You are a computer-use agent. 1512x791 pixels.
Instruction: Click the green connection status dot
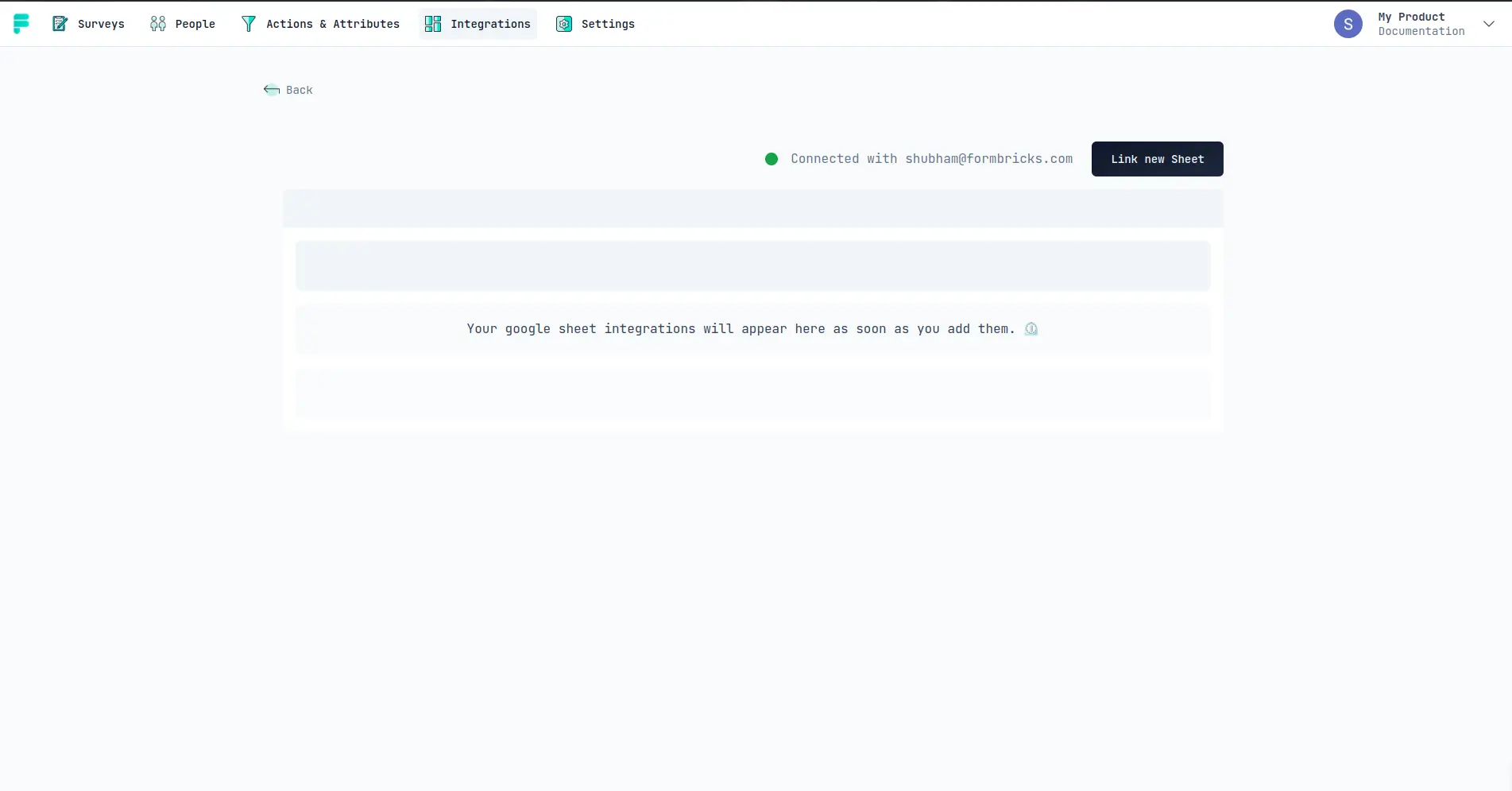point(771,159)
